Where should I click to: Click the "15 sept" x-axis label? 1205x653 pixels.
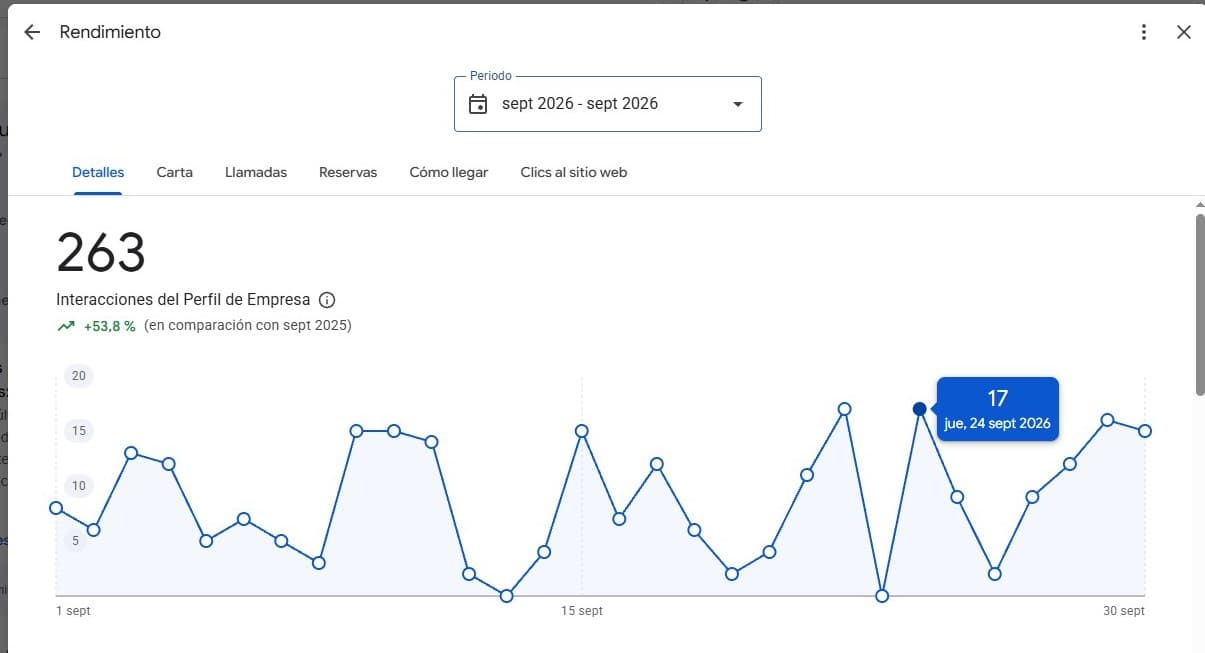pyautogui.click(x=582, y=611)
